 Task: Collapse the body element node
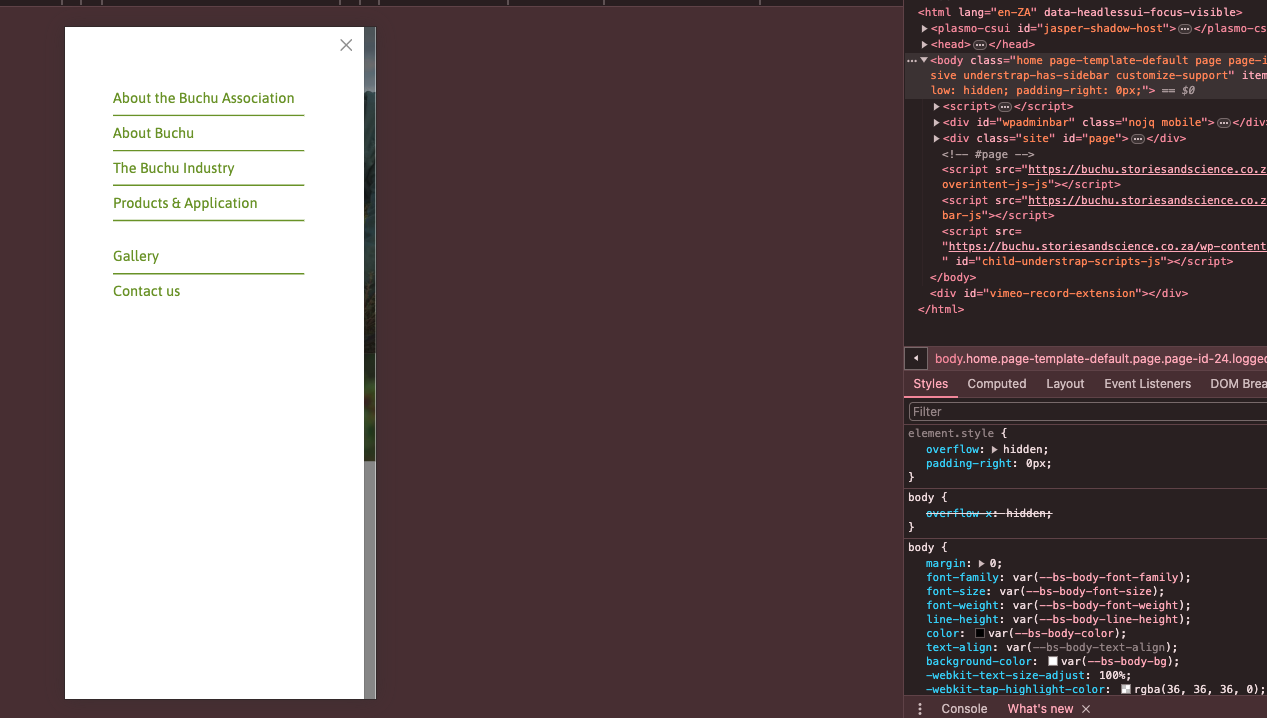click(924, 60)
